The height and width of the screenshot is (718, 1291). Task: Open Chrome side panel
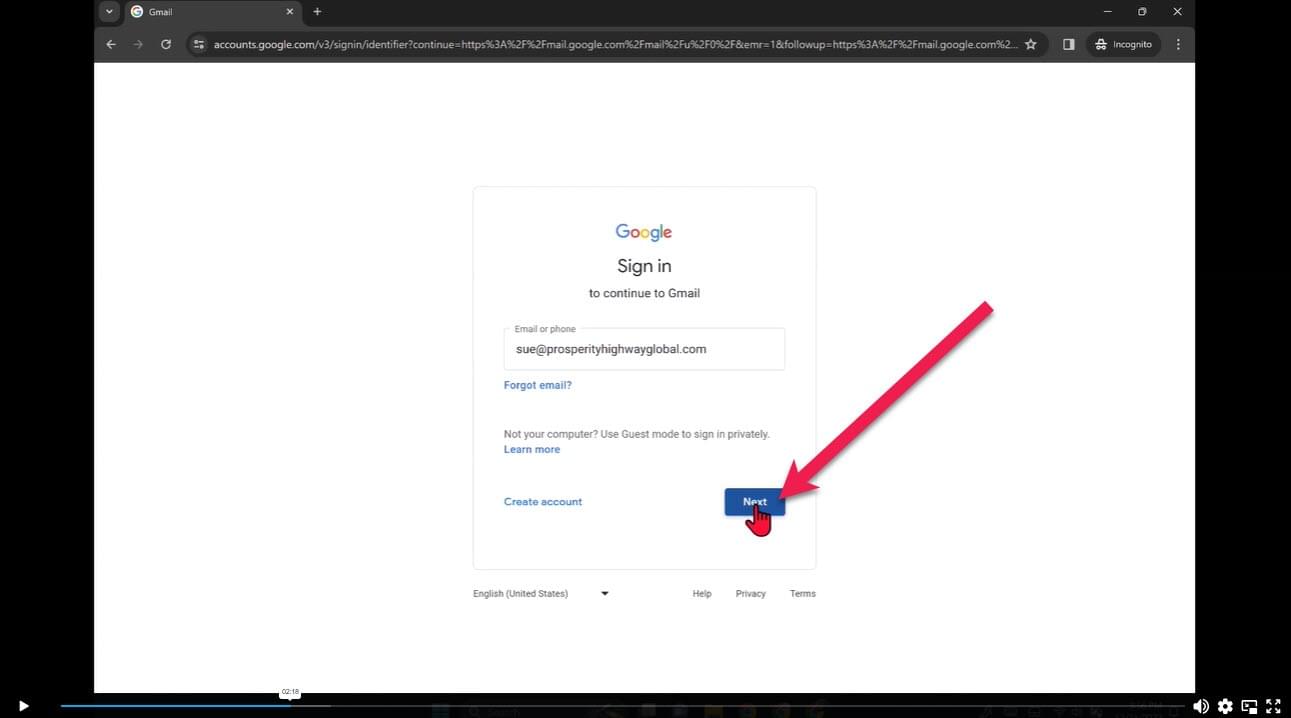coord(1068,44)
